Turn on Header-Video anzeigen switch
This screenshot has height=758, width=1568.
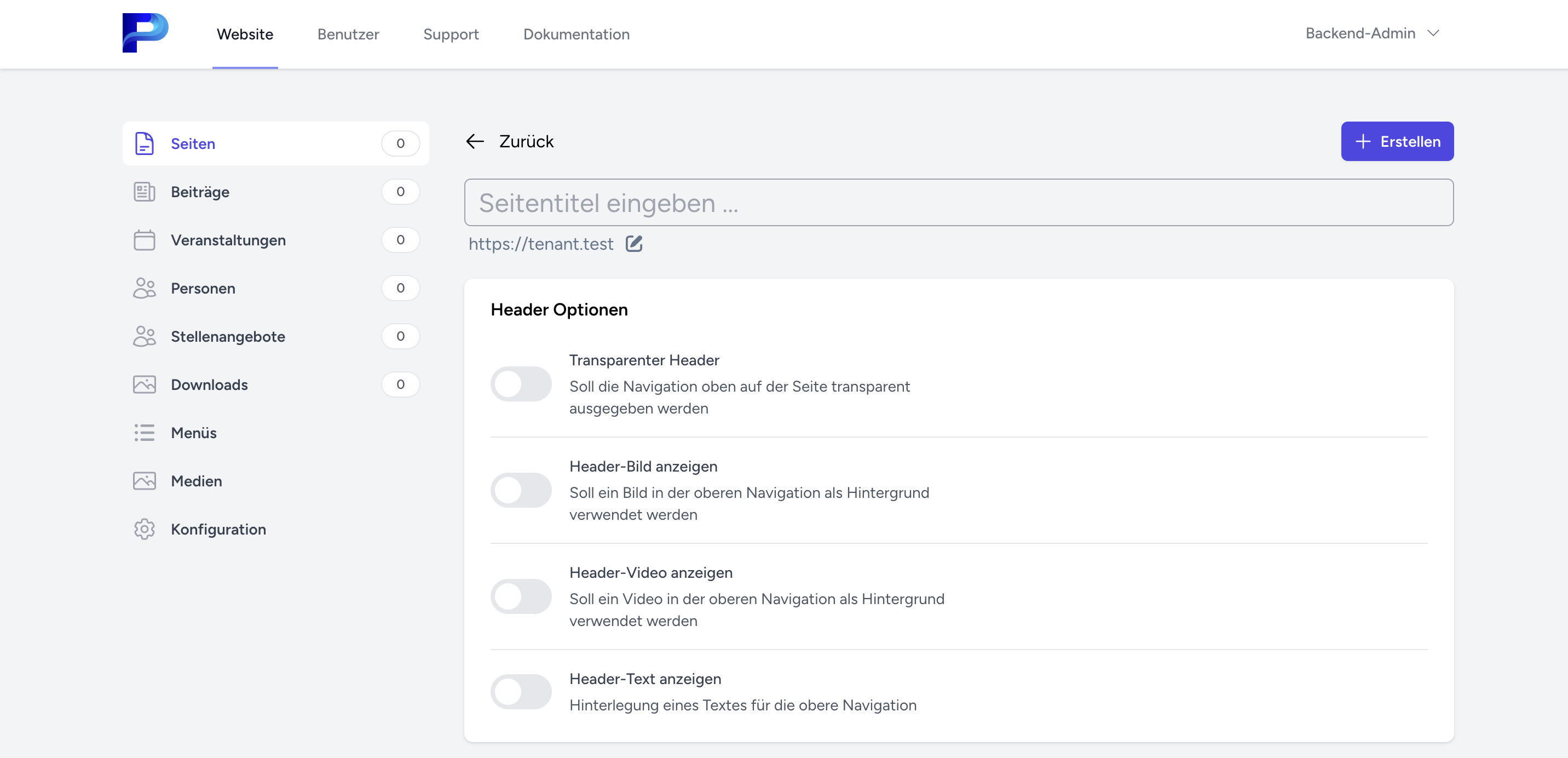521,596
